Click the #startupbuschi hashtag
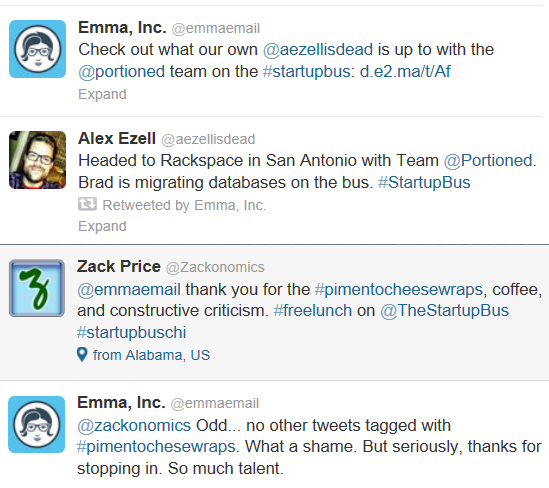549x488 pixels. tap(132, 333)
